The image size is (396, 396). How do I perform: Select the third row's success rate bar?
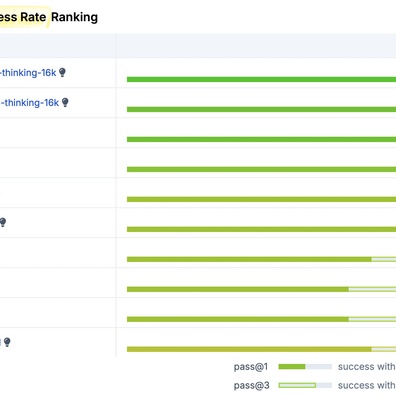point(261,139)
